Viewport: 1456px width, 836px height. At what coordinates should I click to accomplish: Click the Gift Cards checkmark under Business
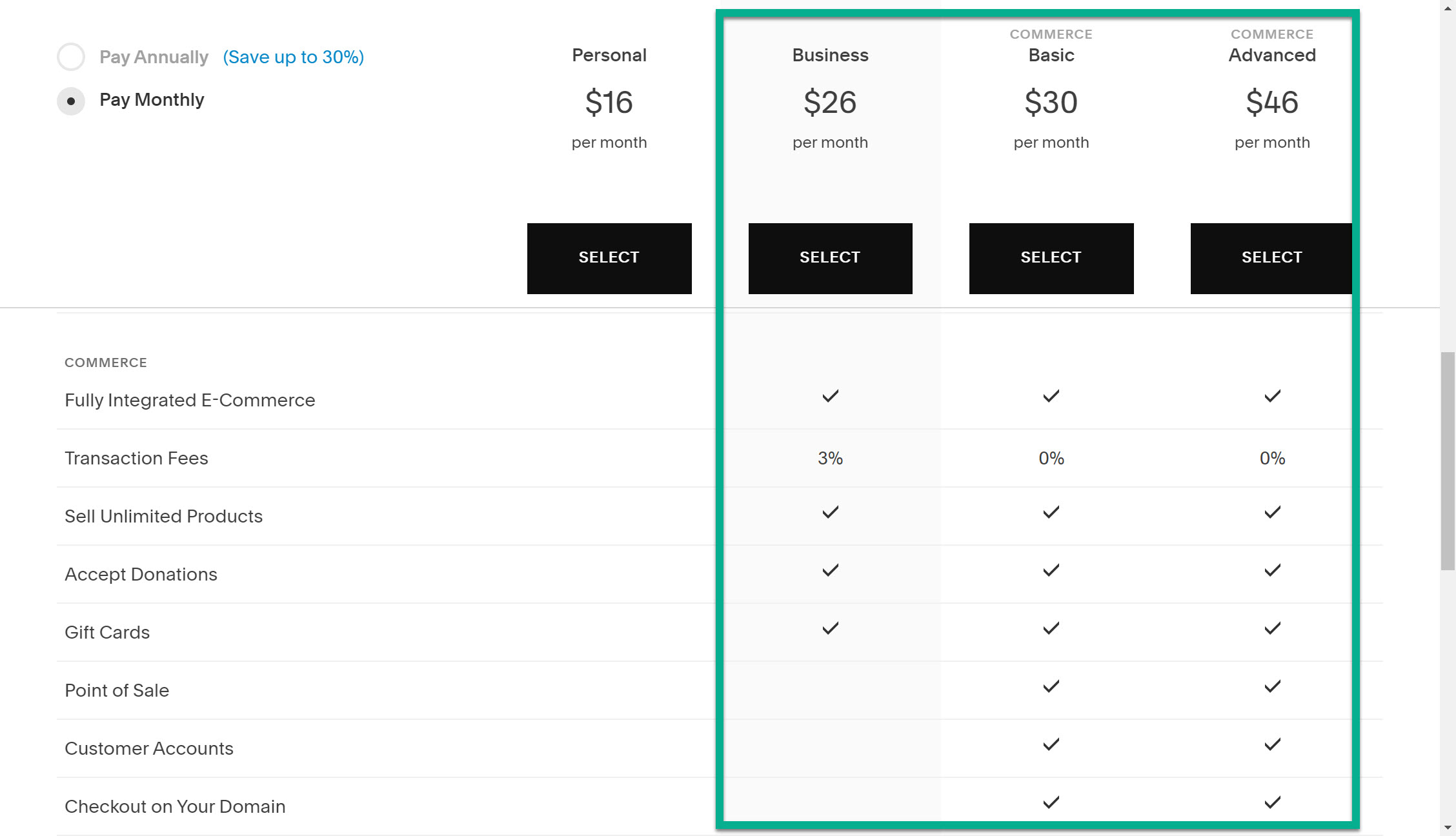(x=830, y=628)
